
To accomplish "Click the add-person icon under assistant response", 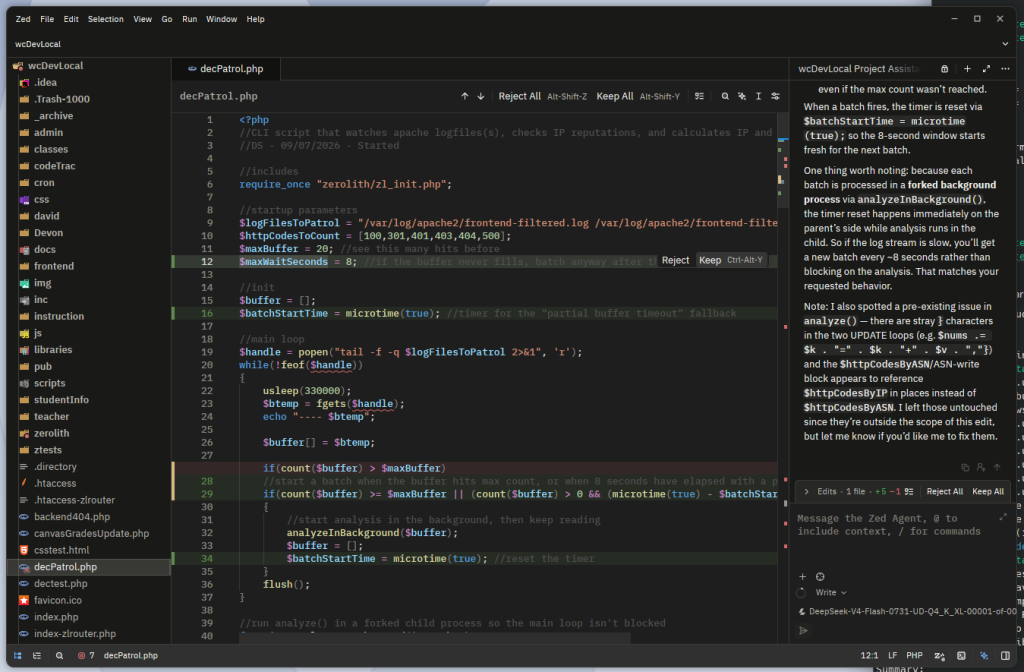I will 981,467.
